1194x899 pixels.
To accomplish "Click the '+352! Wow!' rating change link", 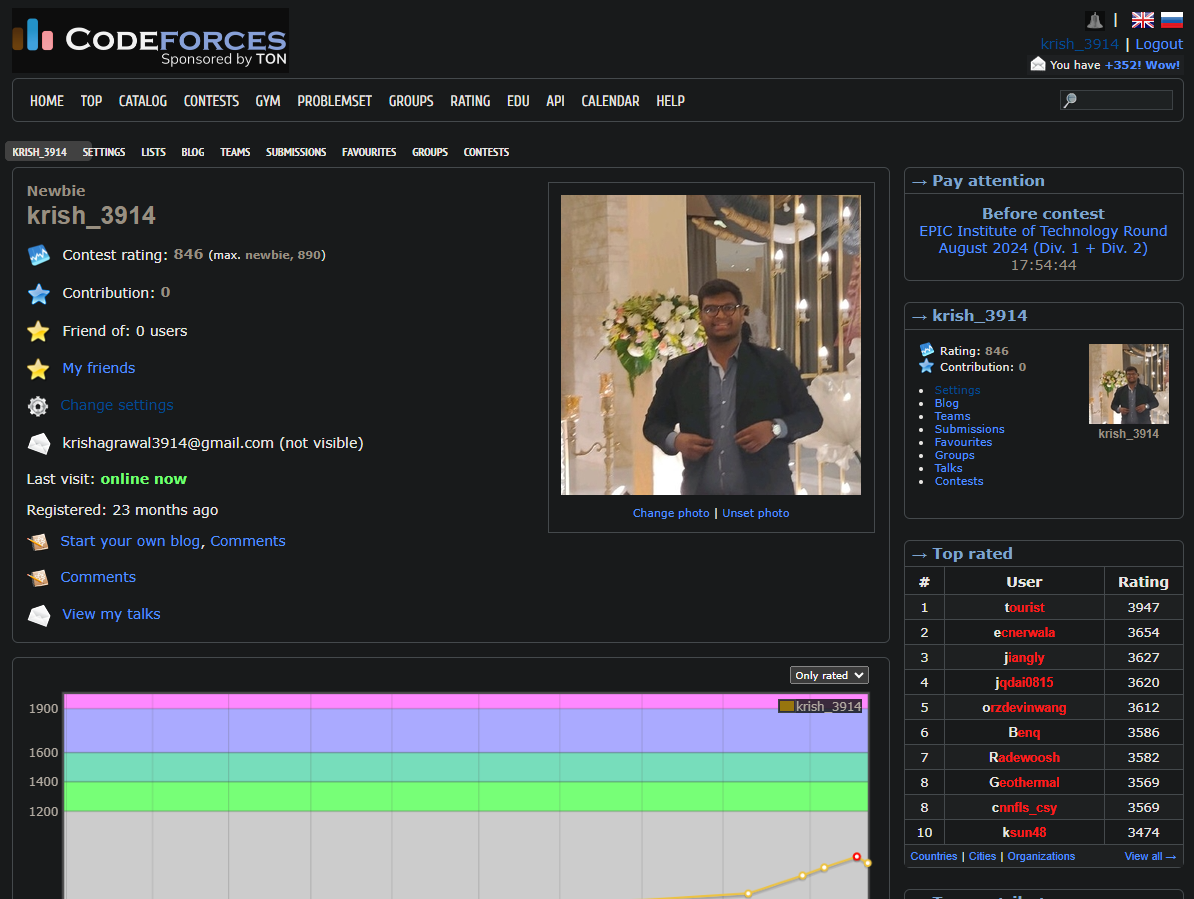I will coord(1142,65).
